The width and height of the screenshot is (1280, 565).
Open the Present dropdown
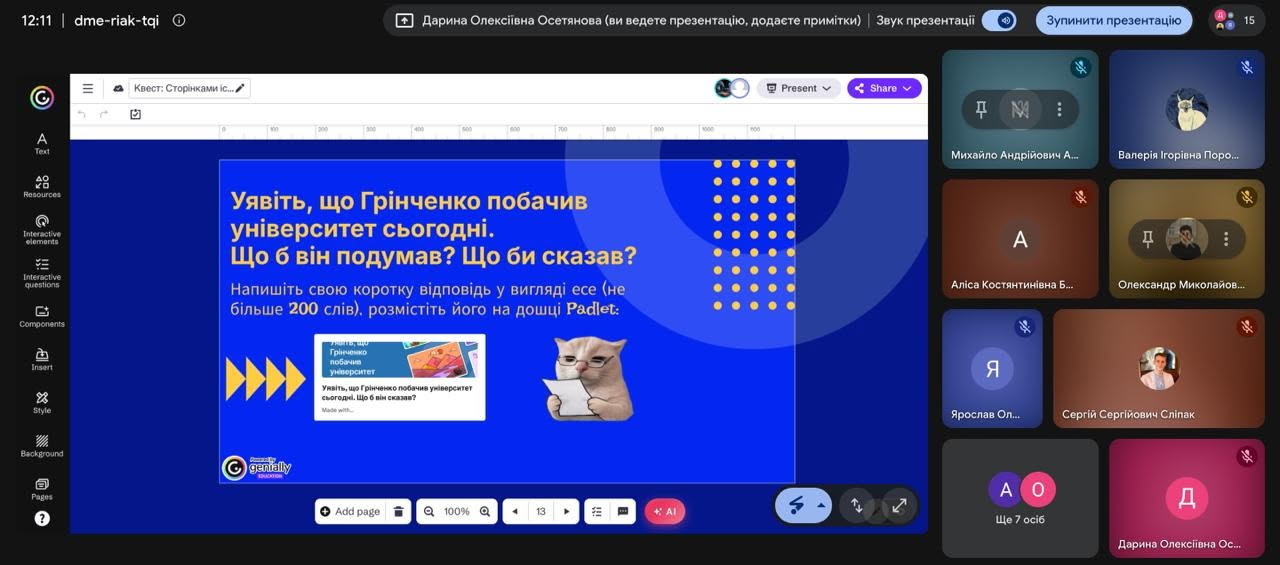799,88
